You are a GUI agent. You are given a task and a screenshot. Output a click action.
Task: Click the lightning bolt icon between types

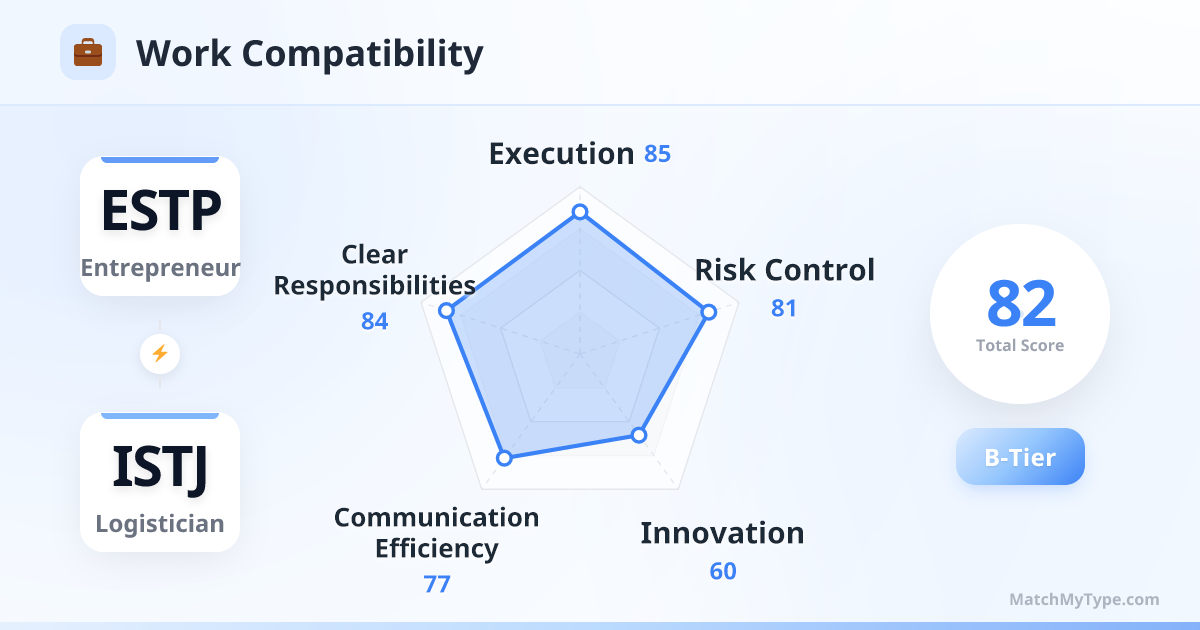(x=160, y=353)
